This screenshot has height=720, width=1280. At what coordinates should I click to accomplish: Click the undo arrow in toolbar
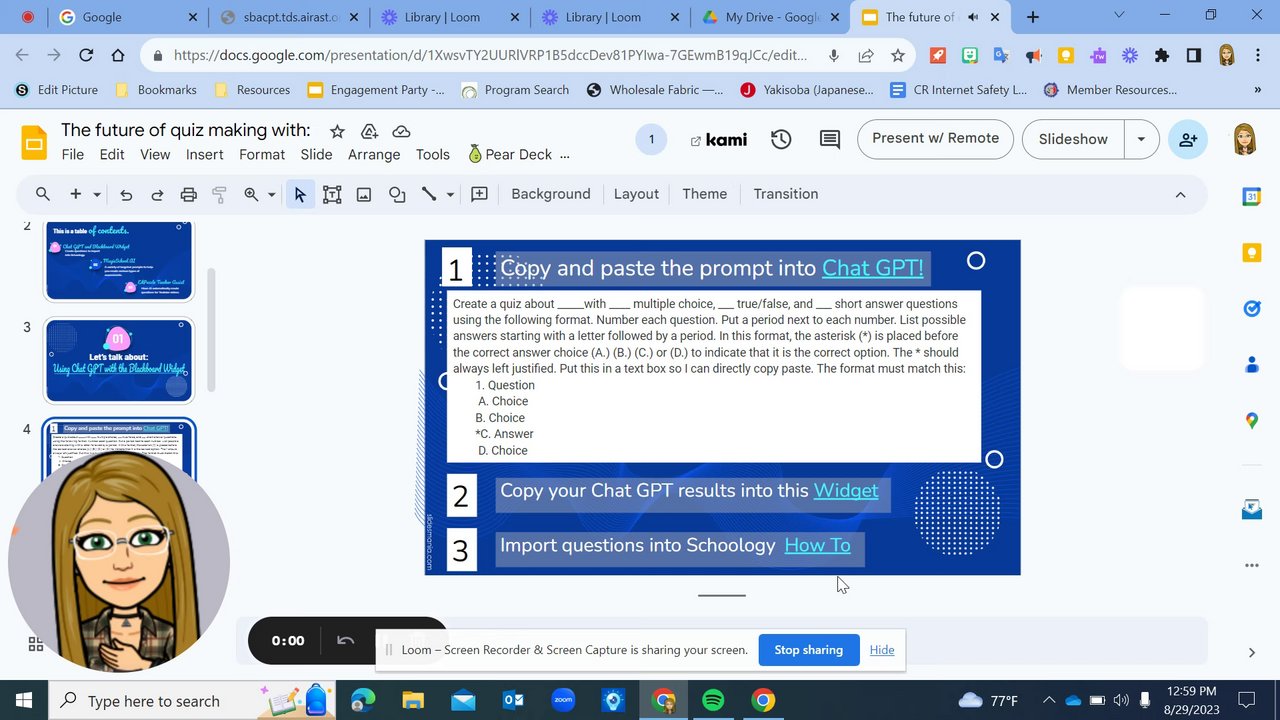(x=126, y=194)
